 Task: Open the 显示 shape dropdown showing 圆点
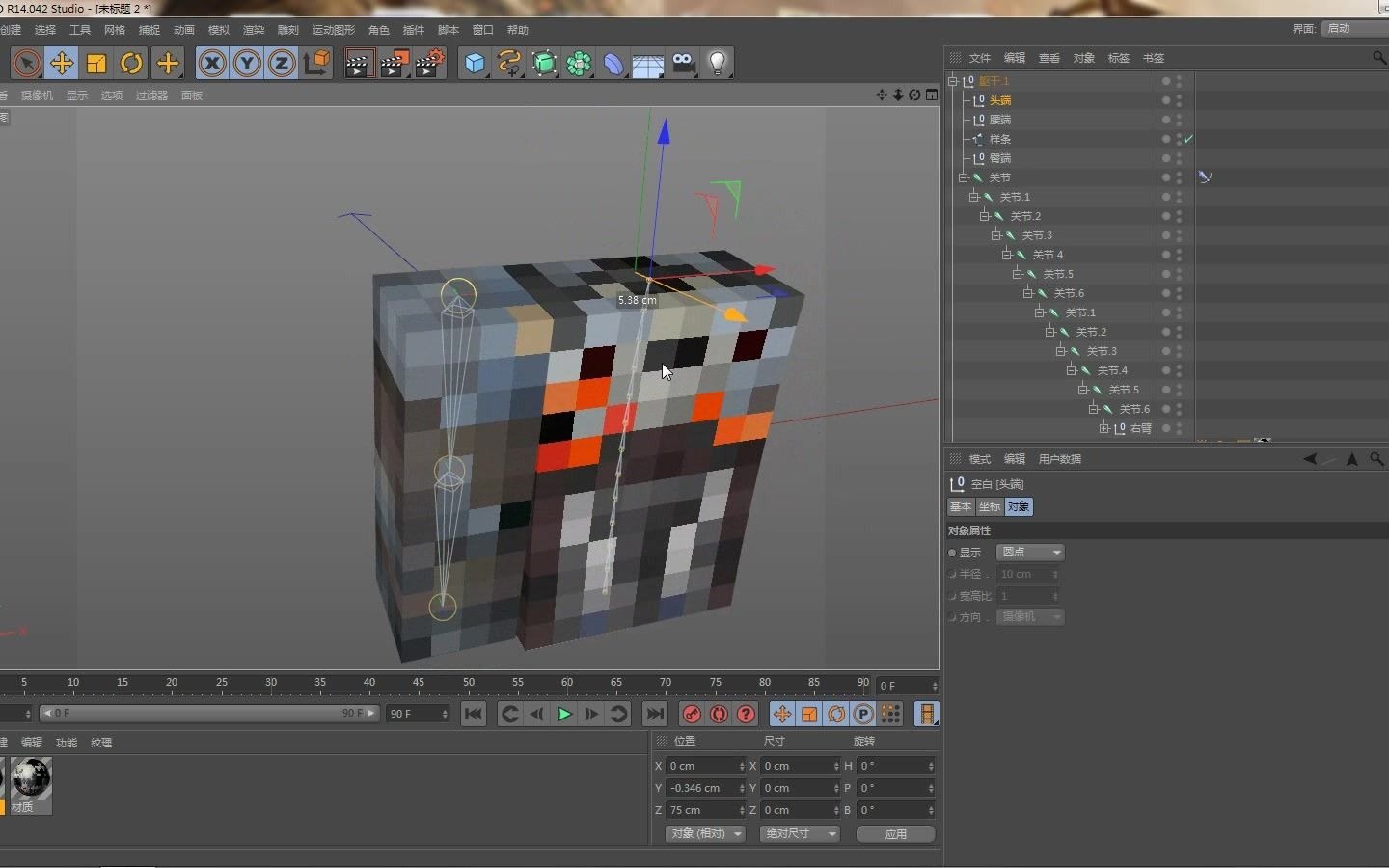coord(1030,553)
